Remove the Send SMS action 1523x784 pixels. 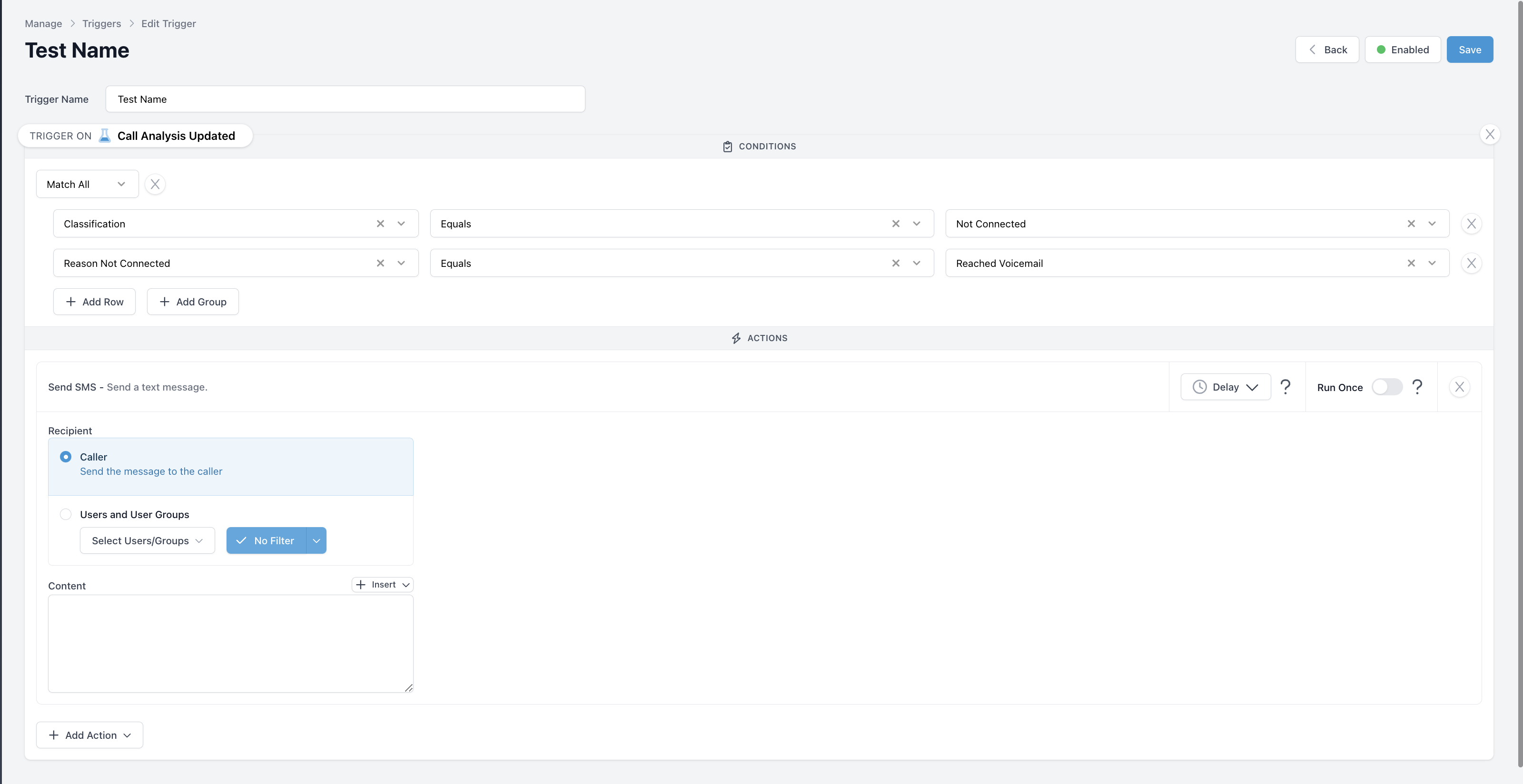coord(1459,387)
